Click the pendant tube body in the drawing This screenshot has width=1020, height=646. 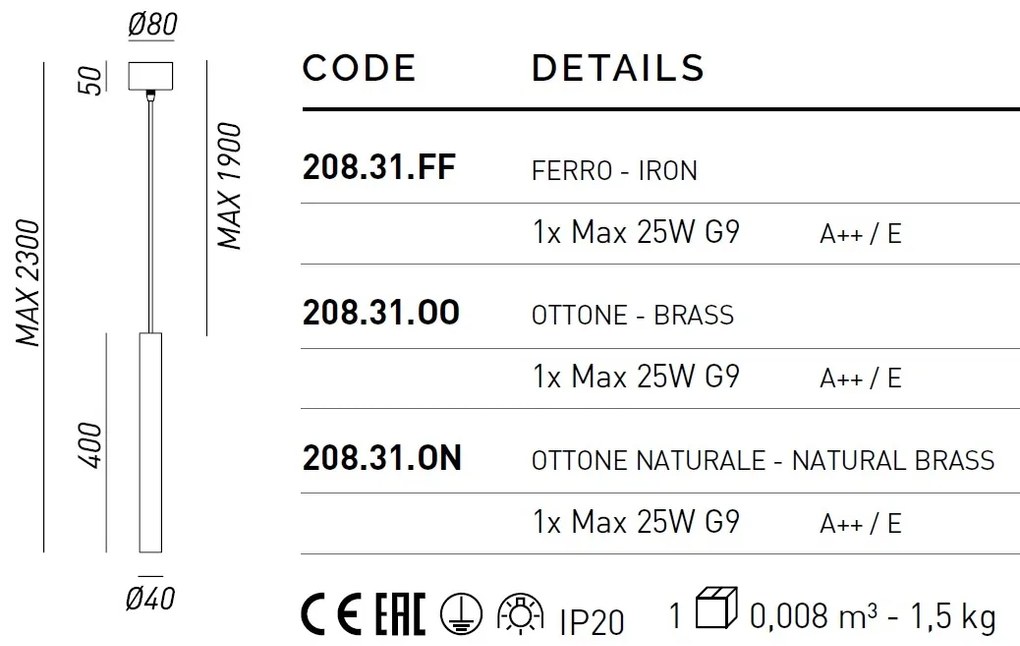(x=150, y=442)
